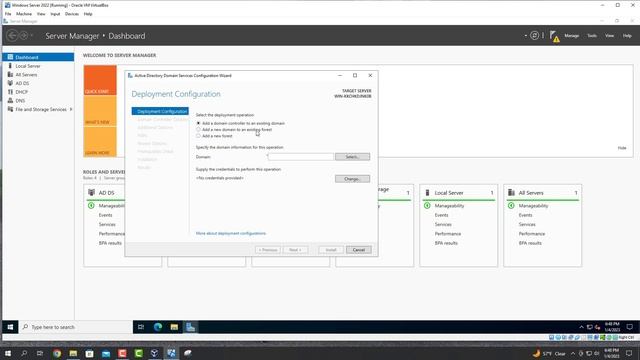Viewport: 640px width, 360px height.
Task: Open the VirtualBox Input menu
Action: click(55, 14)
